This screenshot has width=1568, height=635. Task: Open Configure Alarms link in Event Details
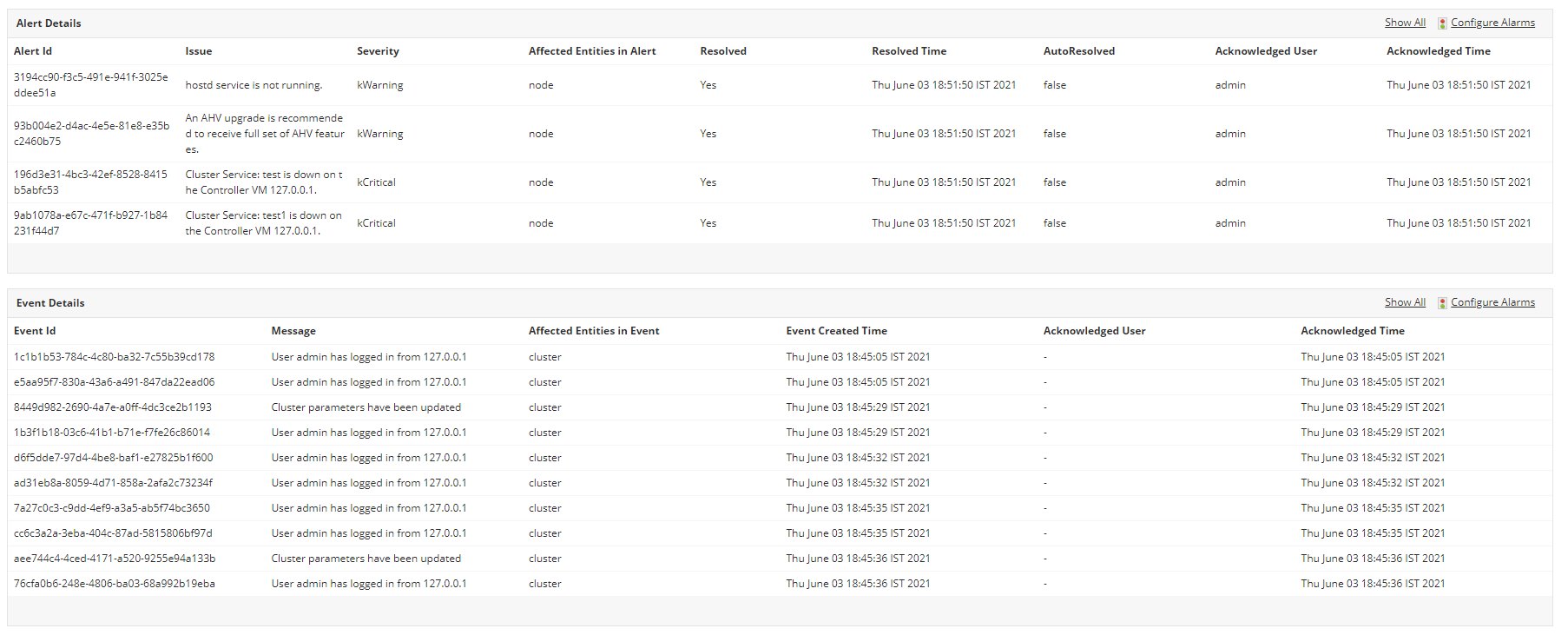pos(1492,302)
